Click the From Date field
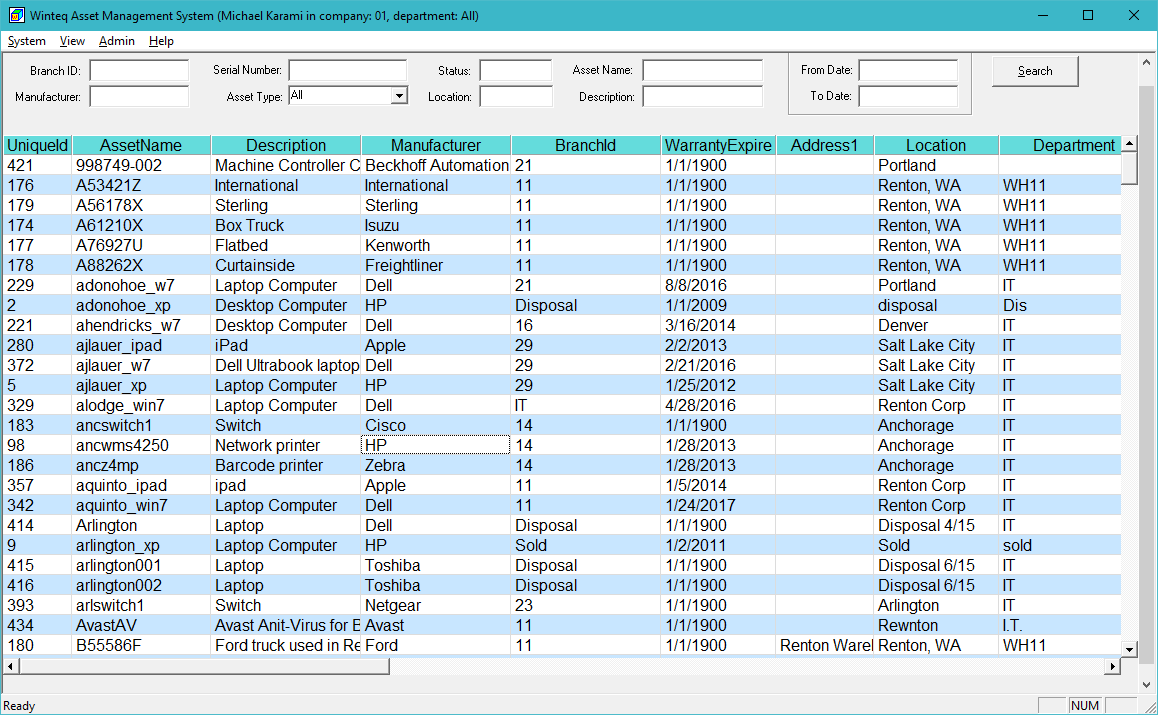Screen dimensions: 1158x715 (908, 70)
